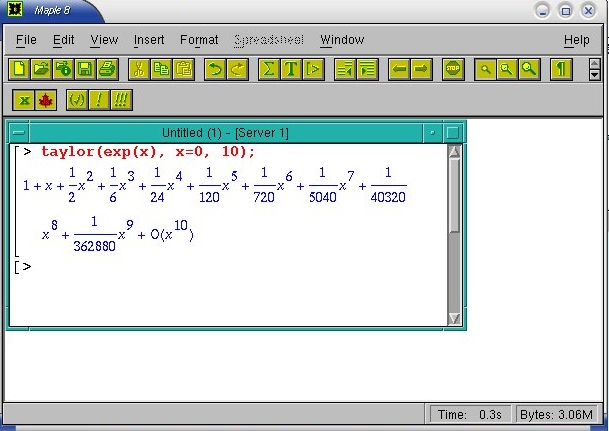Open the Insert menu
This screenshot has width=609, height=431.
(x=149, y=40)
